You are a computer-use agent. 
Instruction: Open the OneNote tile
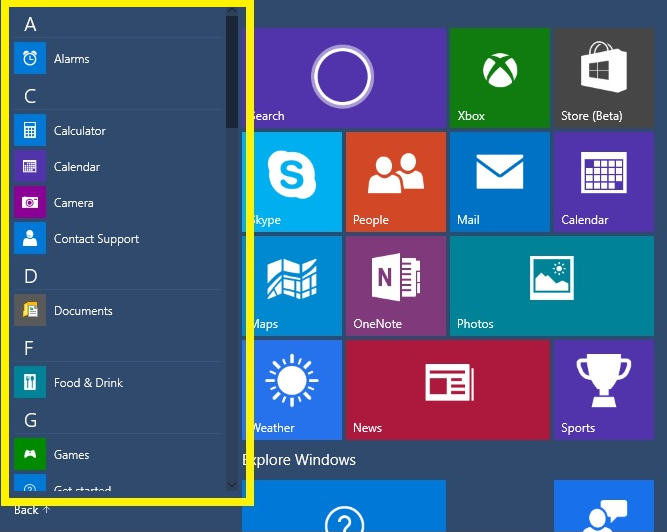coord(396,286)
